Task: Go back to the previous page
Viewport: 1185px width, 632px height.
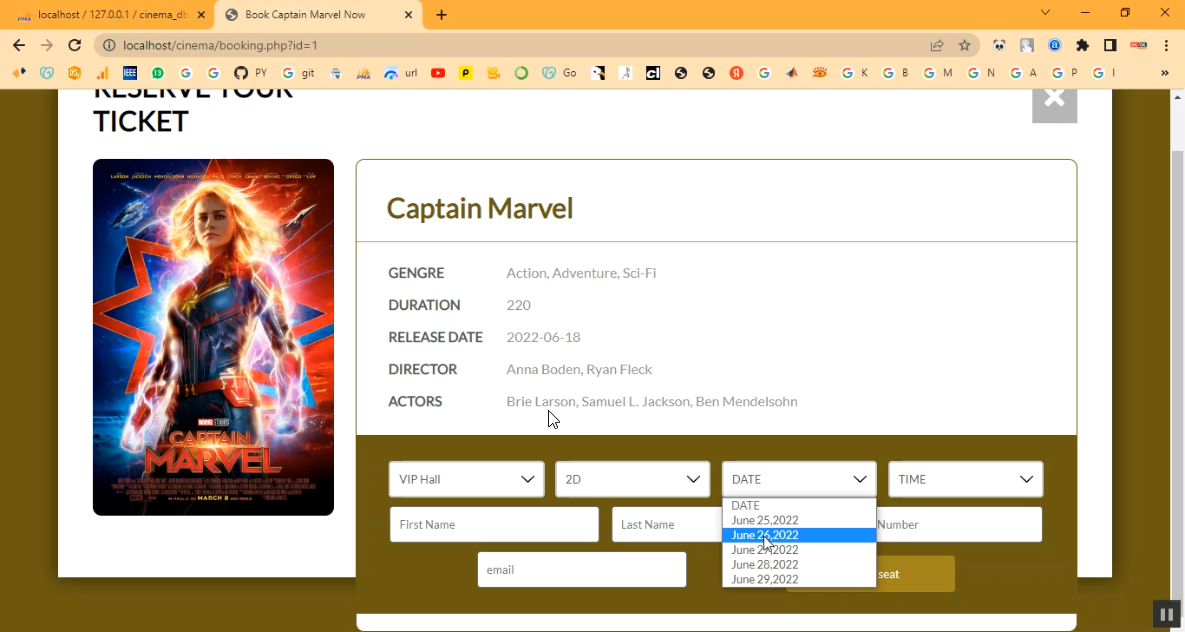Action: [x=19, y=45]
